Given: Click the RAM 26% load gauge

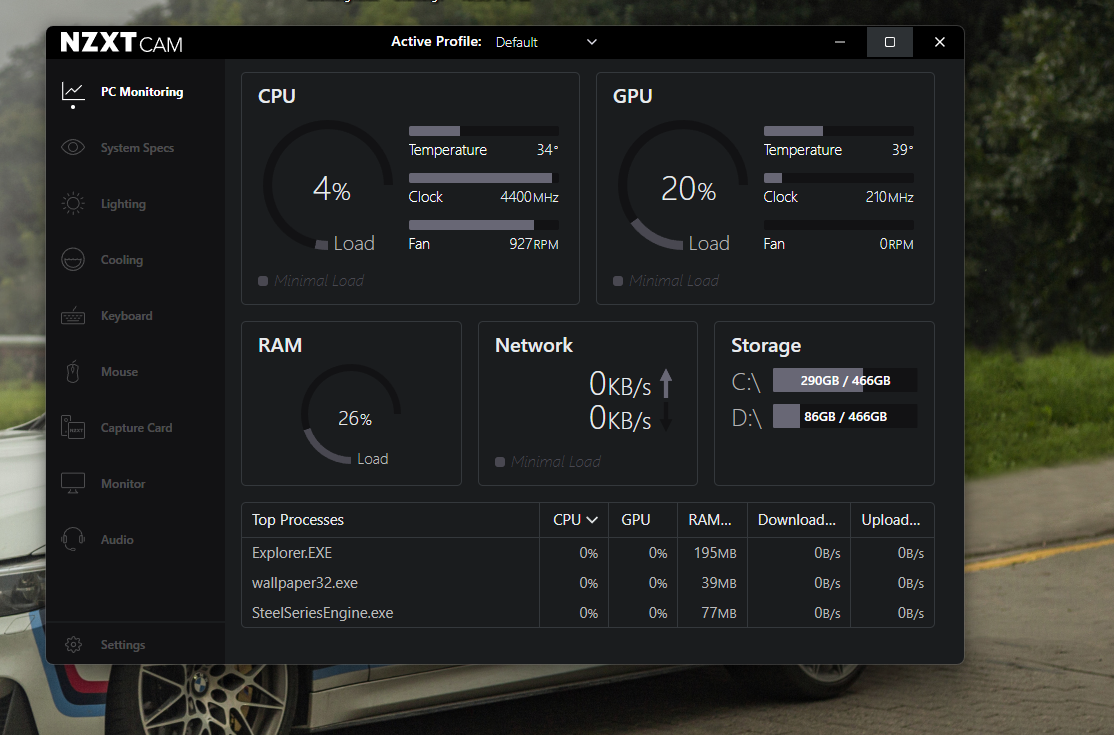Looking at the screenshot, I should tap(351, 415).
